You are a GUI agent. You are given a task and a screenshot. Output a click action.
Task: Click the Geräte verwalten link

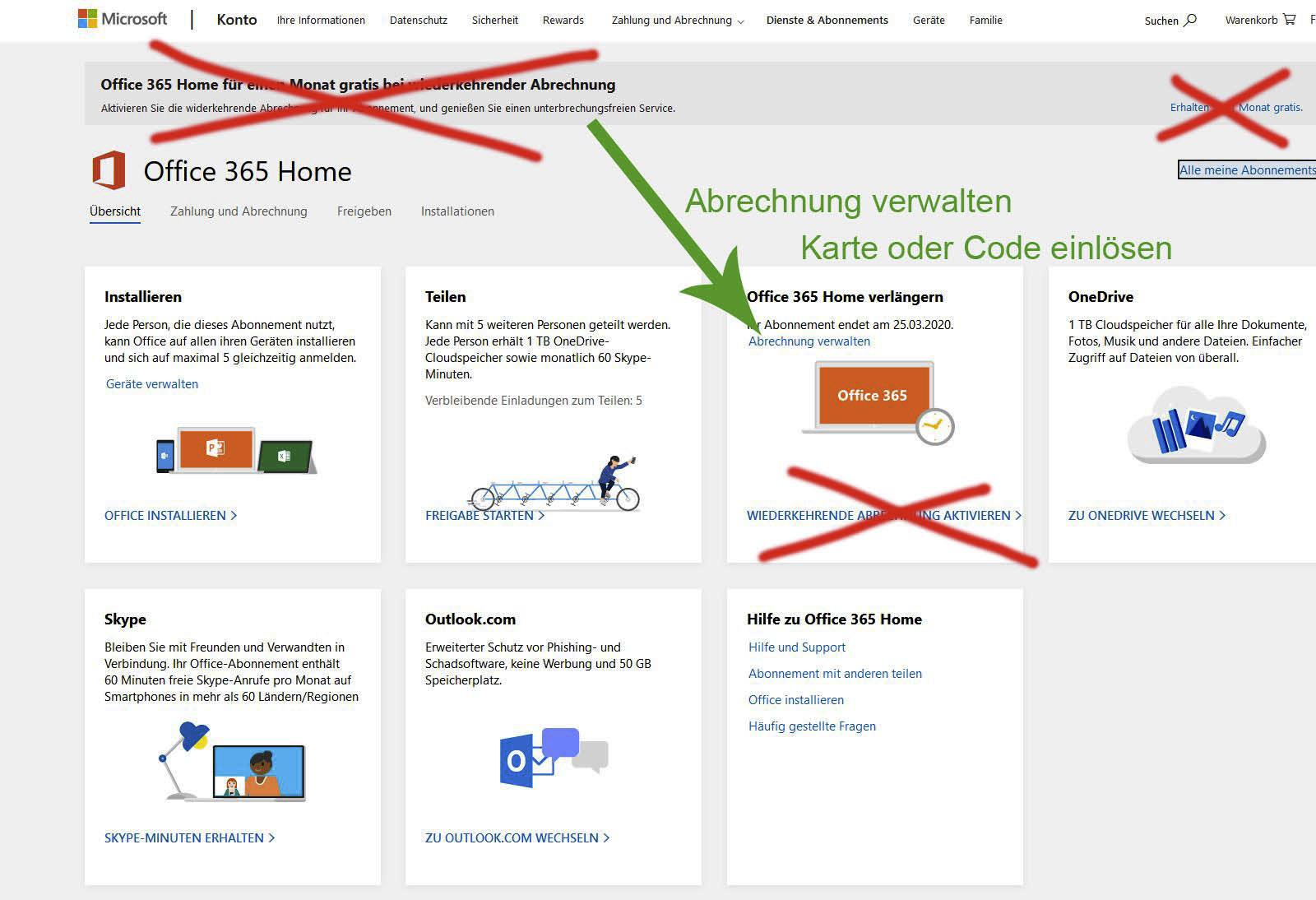(x=152, y=384)
